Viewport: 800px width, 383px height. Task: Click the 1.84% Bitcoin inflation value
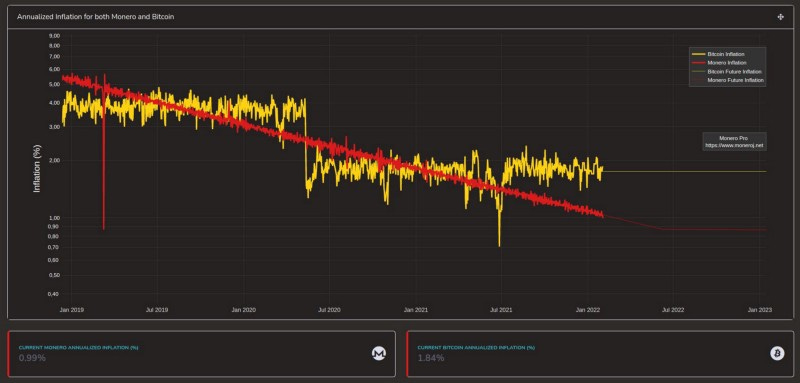(x=431, y=358)
